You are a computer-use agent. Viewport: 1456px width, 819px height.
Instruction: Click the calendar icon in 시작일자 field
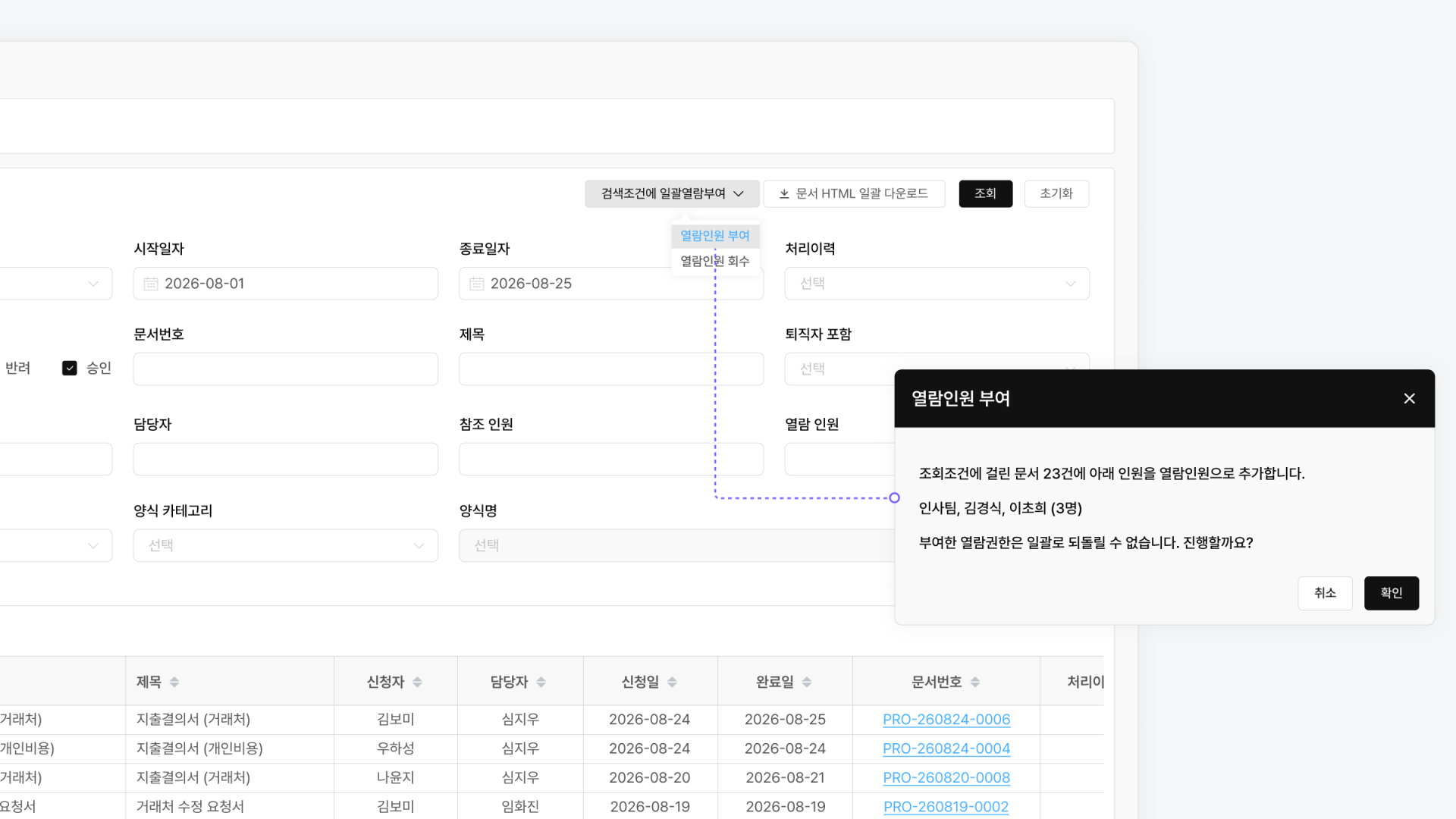[151, 284]
